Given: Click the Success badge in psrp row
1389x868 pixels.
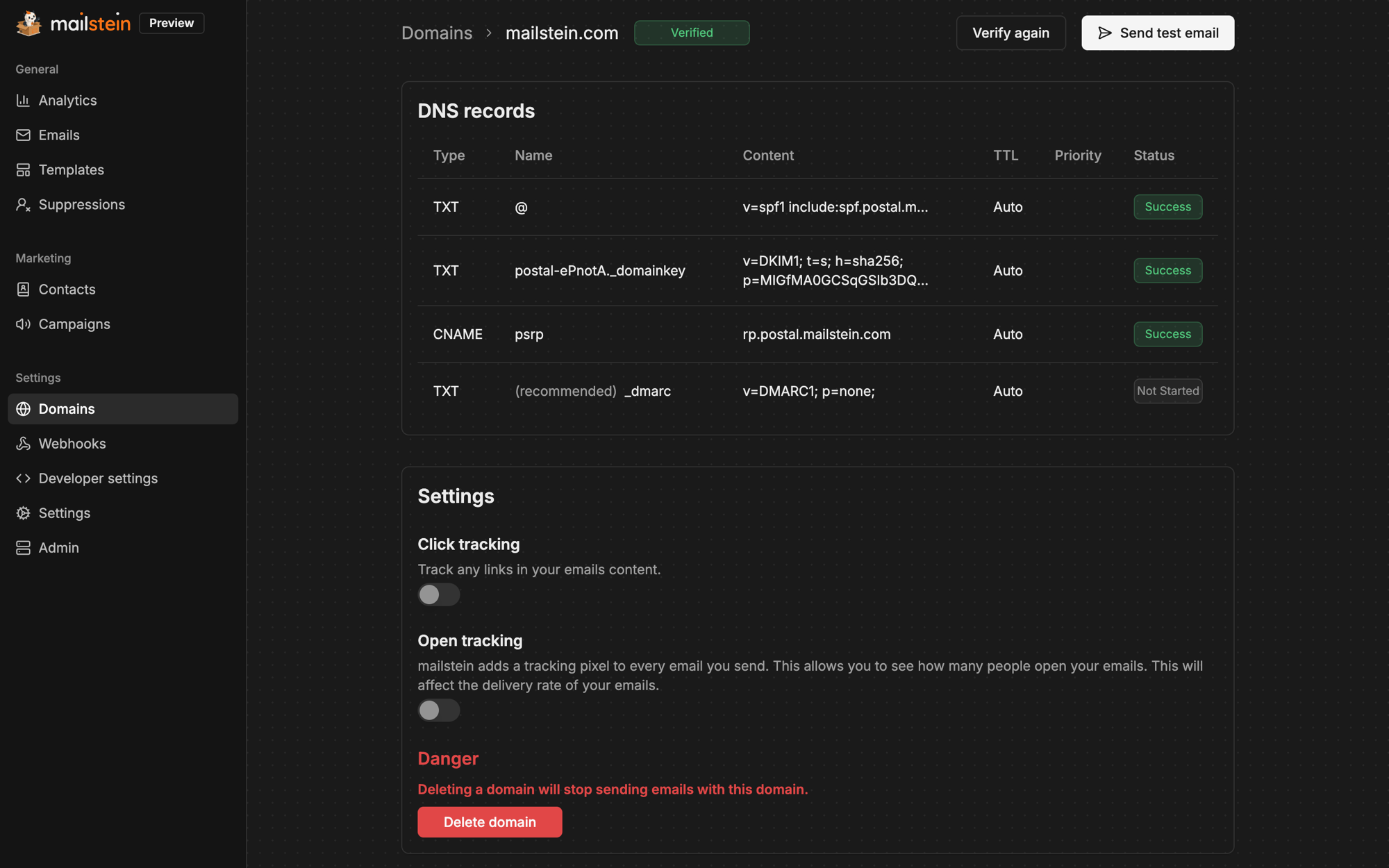Looking at the screenshot, I should 1167,334.
